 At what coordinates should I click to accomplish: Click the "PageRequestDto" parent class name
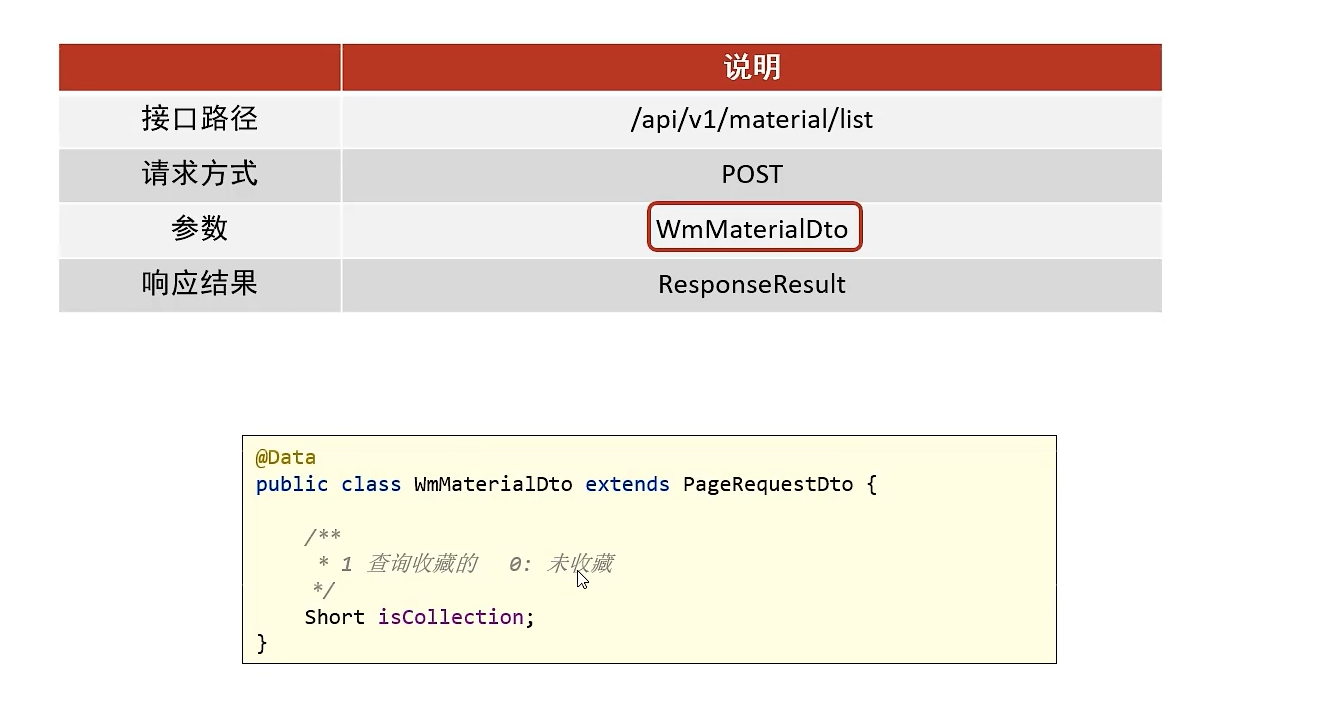coord(768,484)
